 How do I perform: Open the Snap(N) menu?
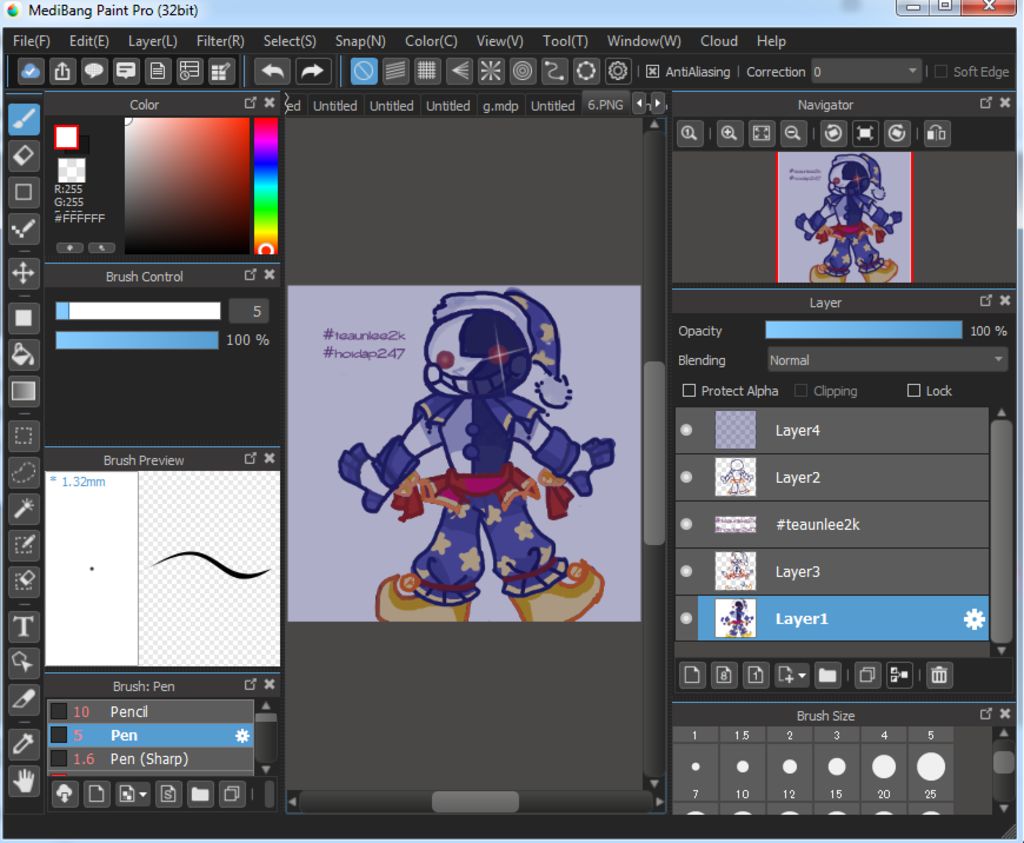click(360, 40)
